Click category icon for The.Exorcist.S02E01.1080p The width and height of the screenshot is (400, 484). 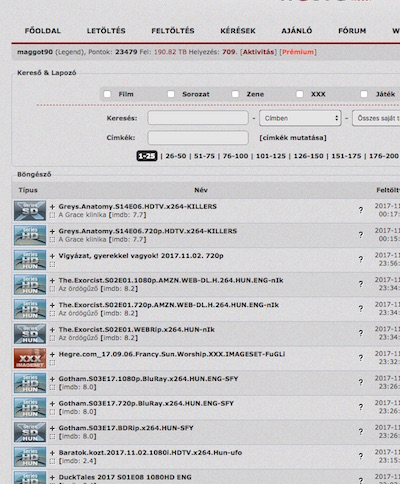click(x=30, y=285)
